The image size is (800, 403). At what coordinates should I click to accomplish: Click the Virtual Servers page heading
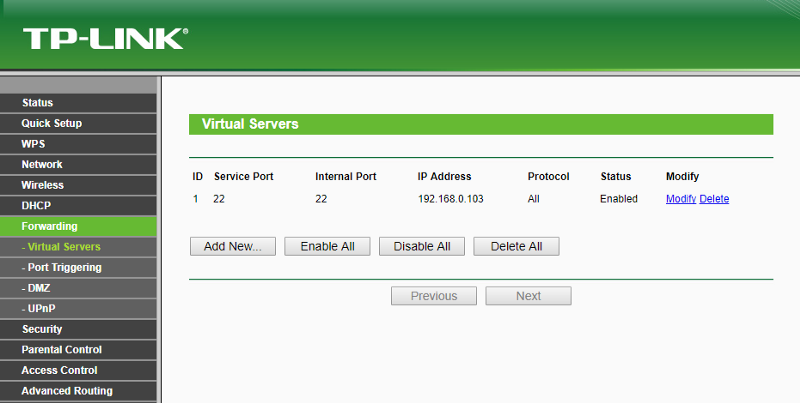click(250, 124)
